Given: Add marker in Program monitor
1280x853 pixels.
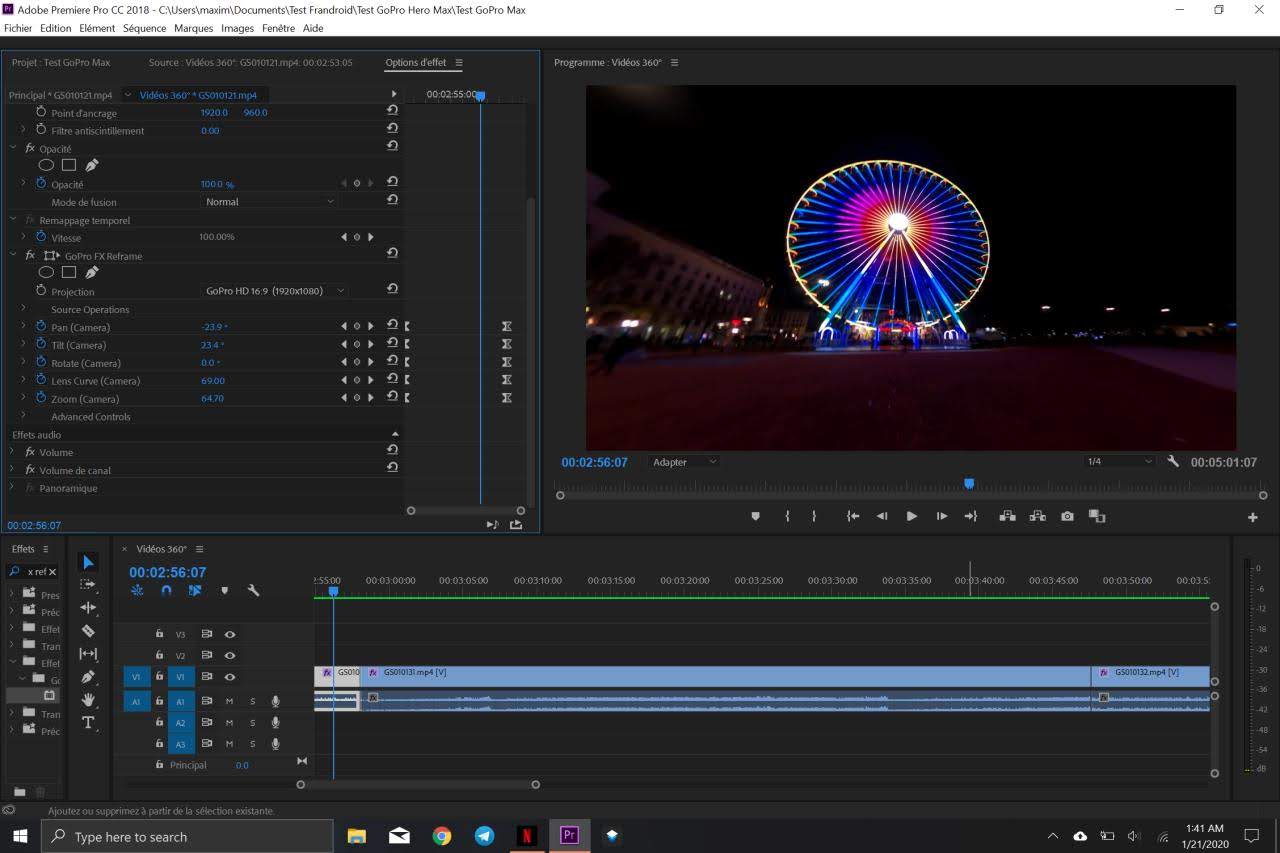Looking at the screenshot, I should (x=755, y=516).
